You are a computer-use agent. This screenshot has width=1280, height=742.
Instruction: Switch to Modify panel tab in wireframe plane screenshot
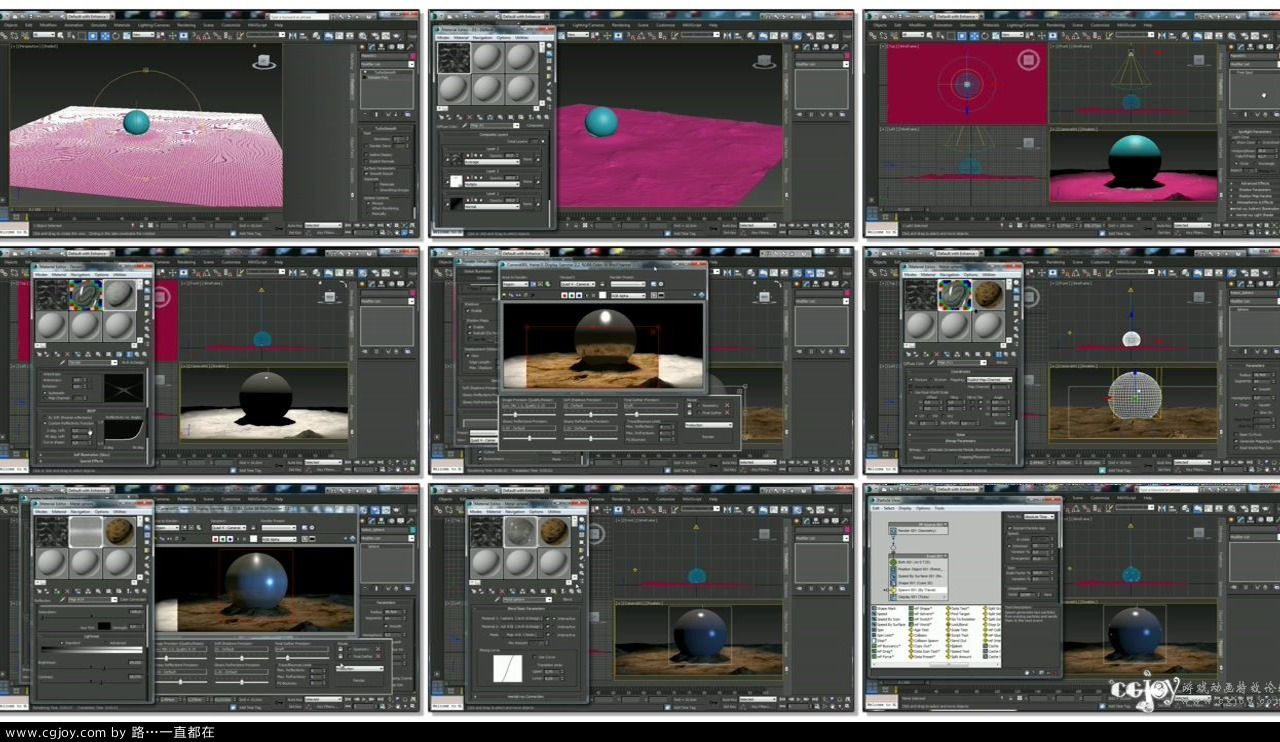[x=371, y=47]
